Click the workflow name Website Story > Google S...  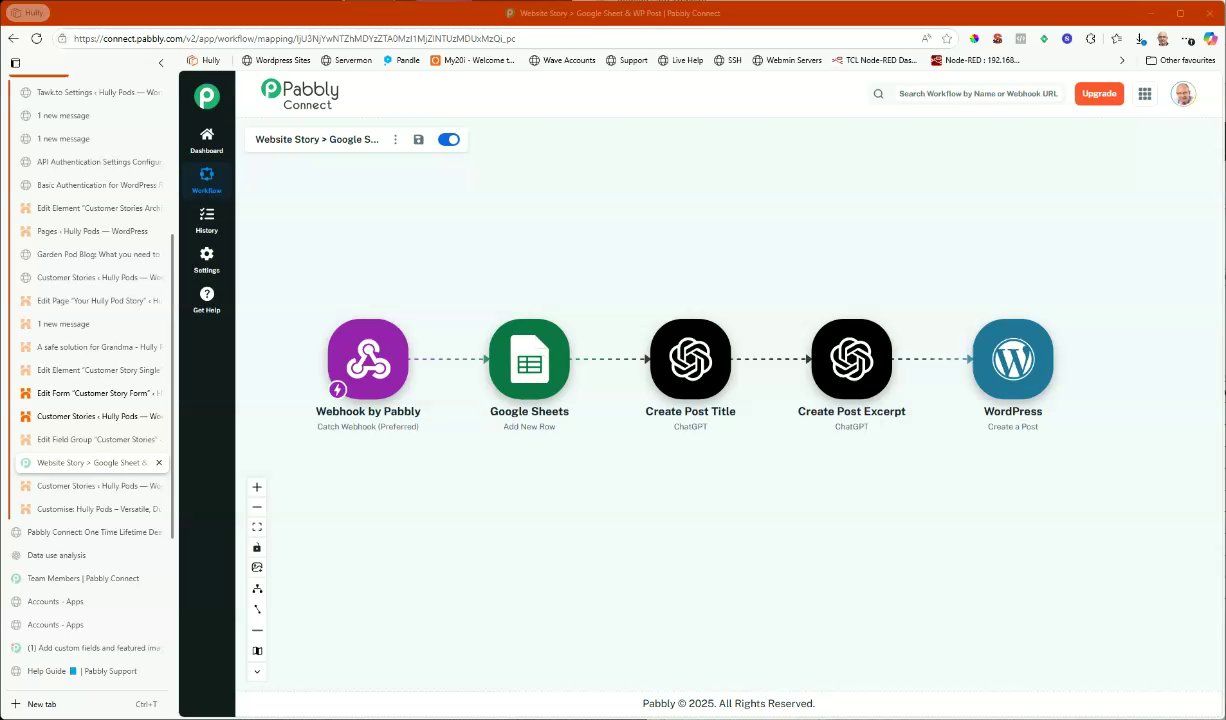[x=317, y=140]
